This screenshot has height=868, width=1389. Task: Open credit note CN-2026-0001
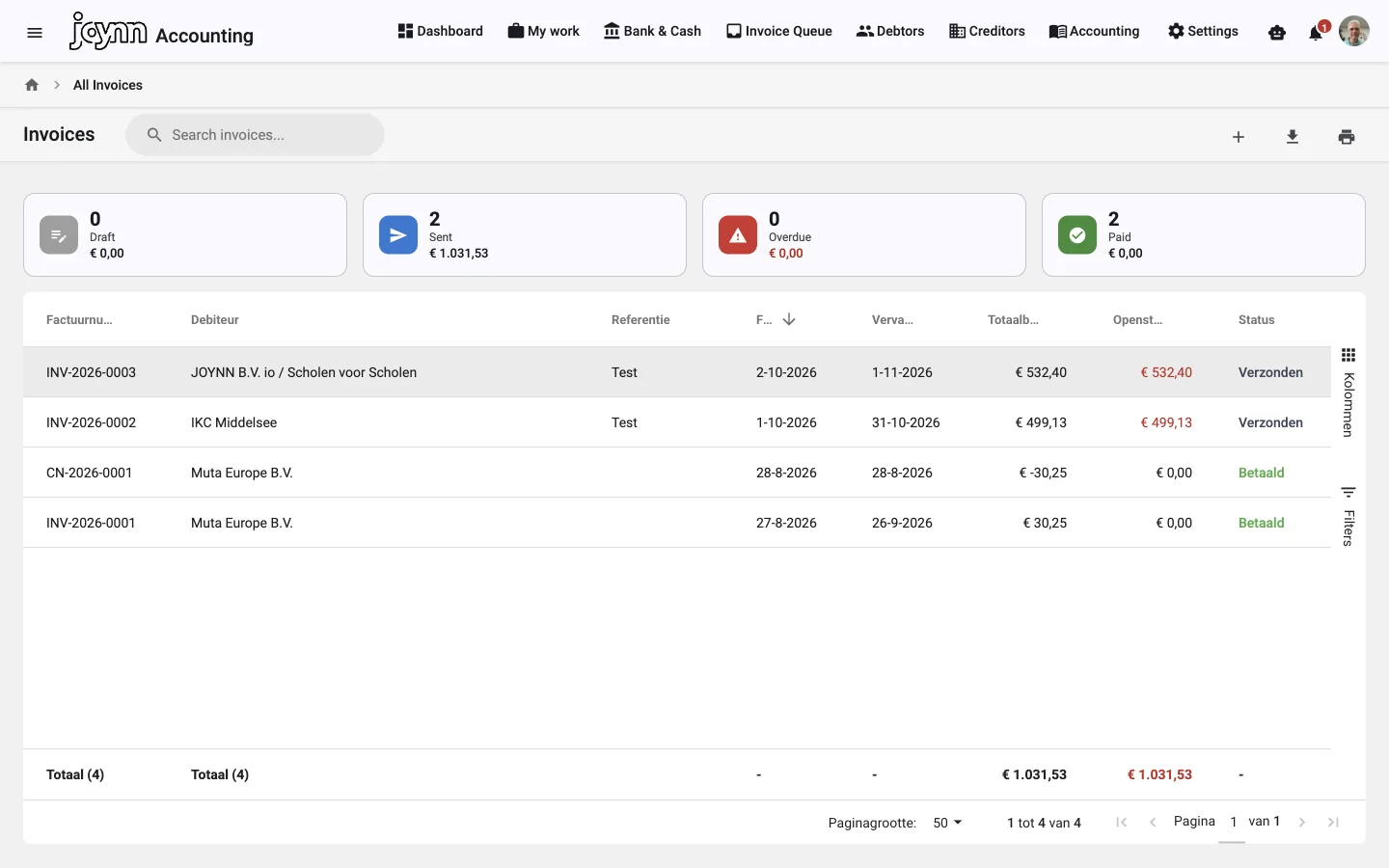click(90, 473)
